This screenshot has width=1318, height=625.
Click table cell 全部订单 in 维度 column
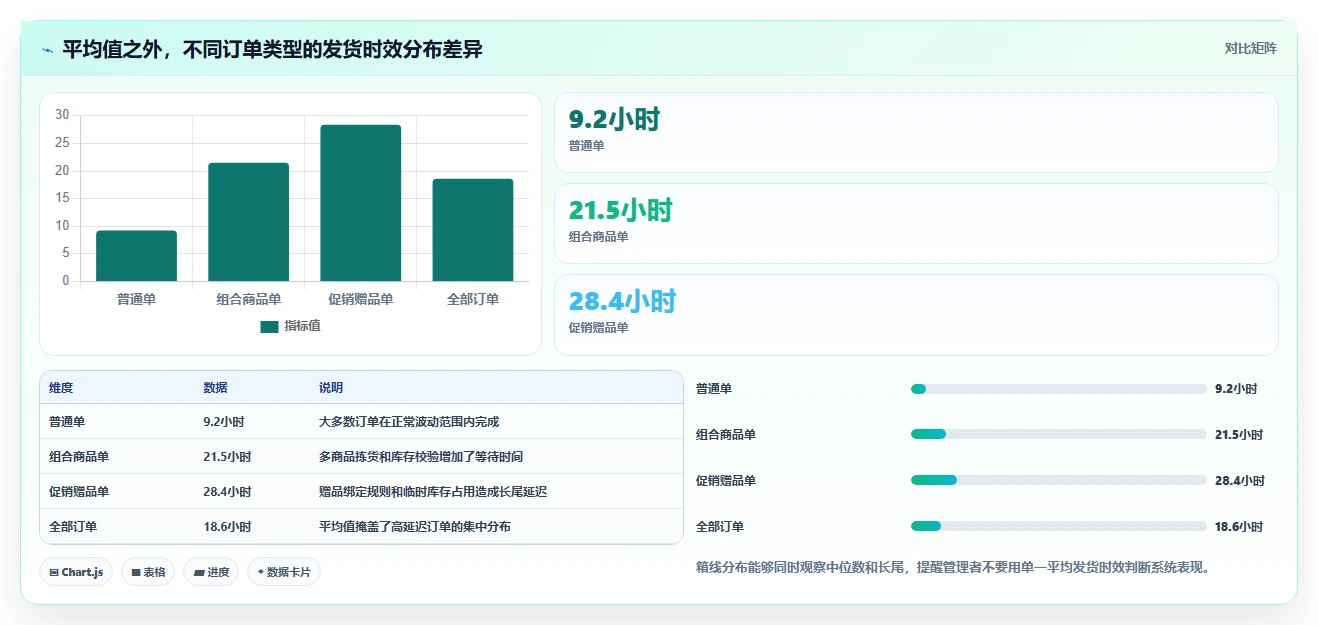73,527
